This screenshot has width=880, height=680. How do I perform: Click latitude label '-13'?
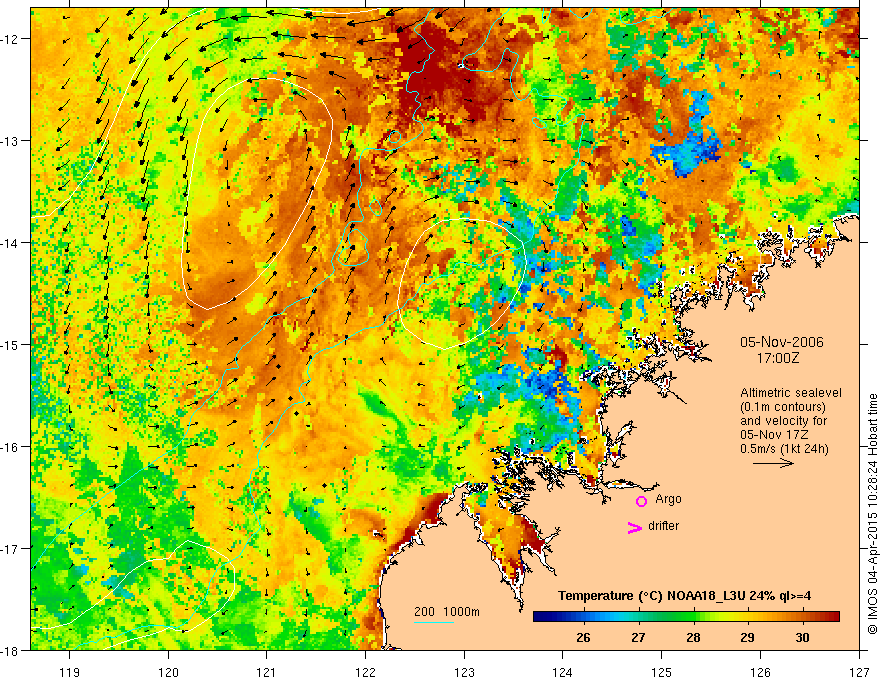tap(11, 141)
